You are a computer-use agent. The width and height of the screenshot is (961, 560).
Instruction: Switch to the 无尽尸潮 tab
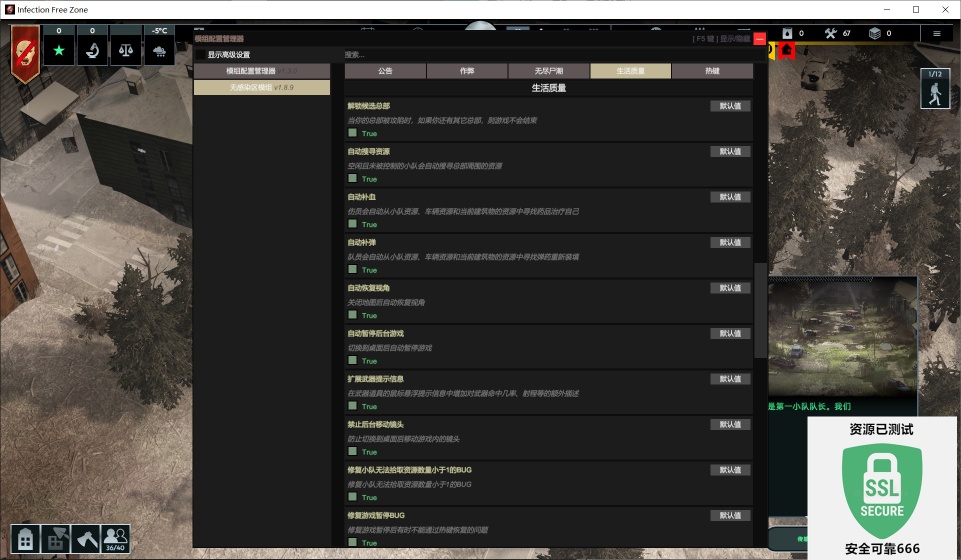pos(549,71)
